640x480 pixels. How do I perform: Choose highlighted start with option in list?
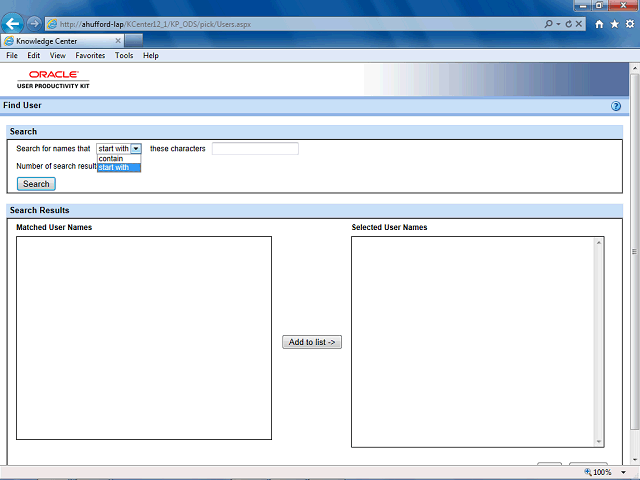click(x=119, y=167)
